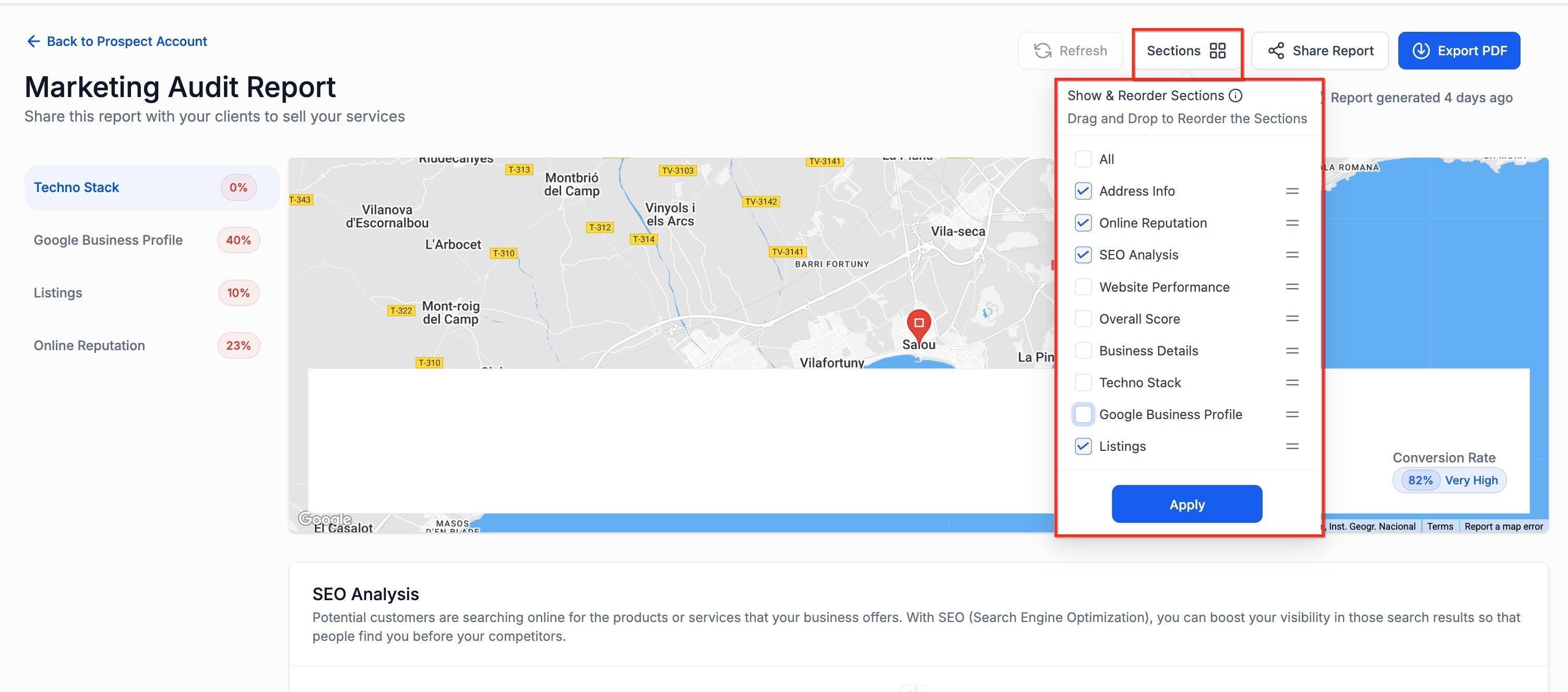Click the Share Report share icon
This screenshot has height=692, width=1568.
(x=1276, y=51)
